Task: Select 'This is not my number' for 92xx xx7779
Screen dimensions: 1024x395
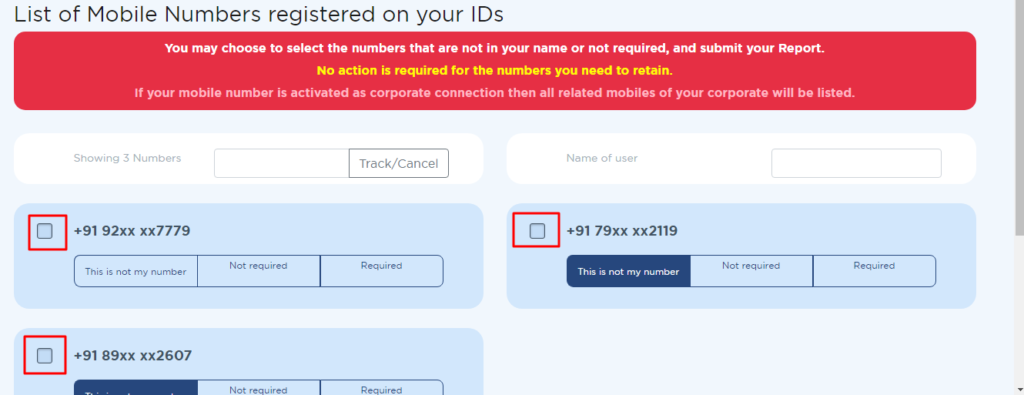Action: (136, 271)
